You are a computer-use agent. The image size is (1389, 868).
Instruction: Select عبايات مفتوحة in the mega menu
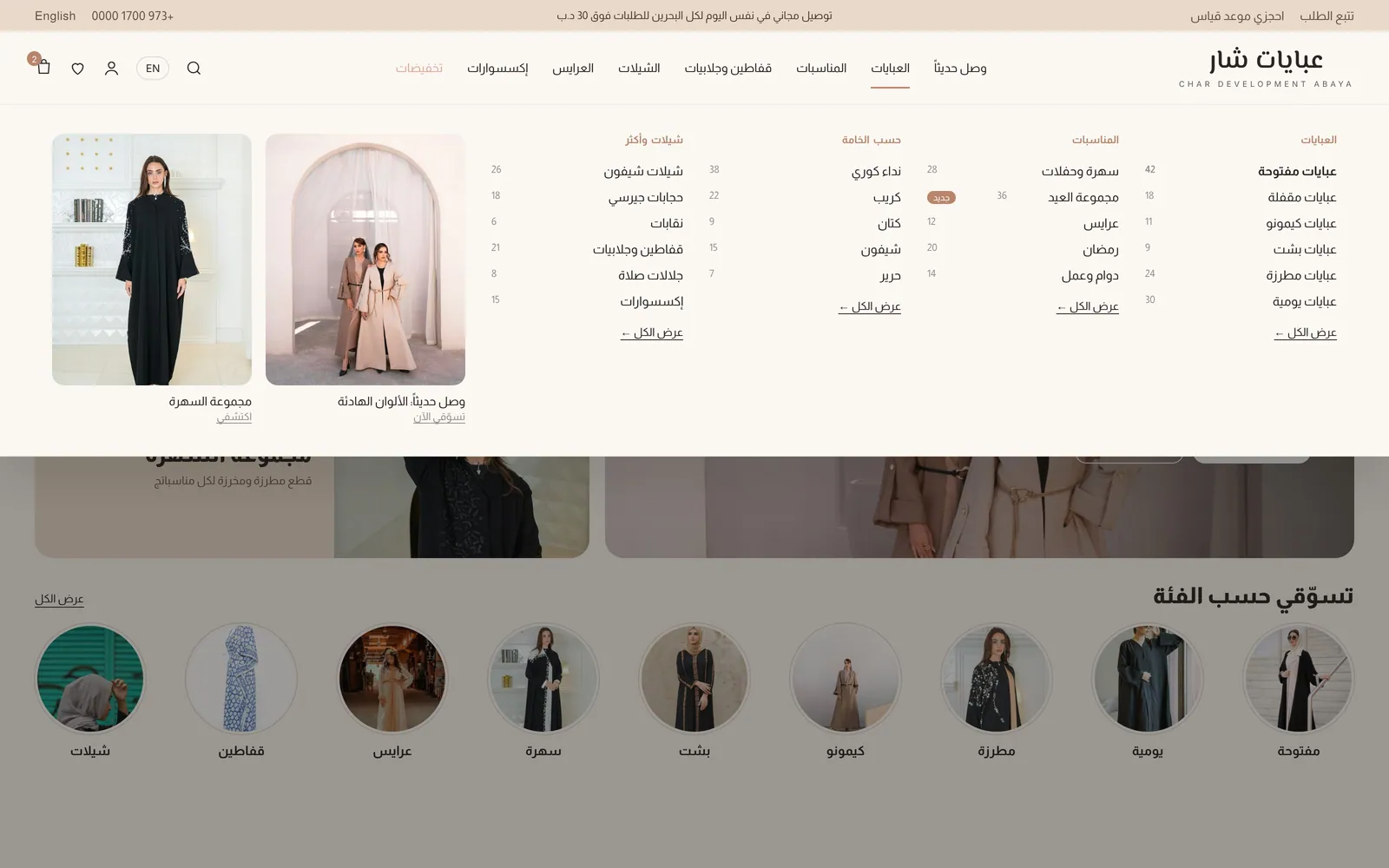1297,172
